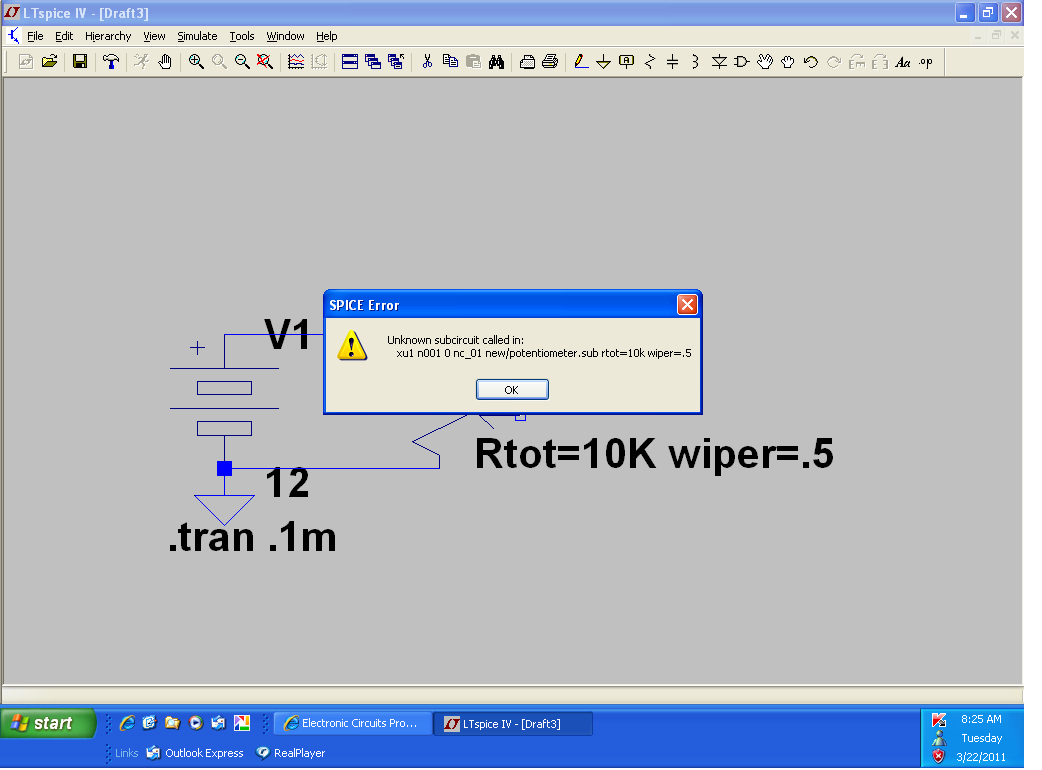Open the Hierarchy menu
The height and width of the screenshot is (770, 1042).
pyautogui.click(x=108, y=36)
